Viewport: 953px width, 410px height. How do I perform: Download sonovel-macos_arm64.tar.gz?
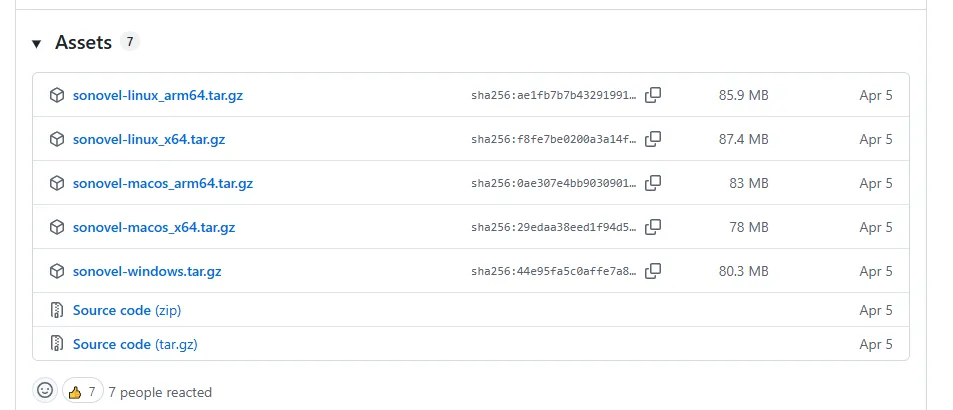[x=163, y=183]
